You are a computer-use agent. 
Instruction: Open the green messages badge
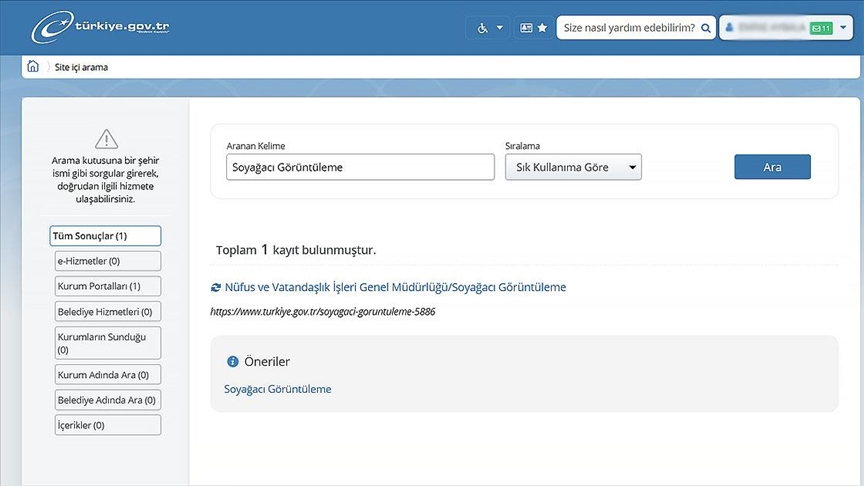click(821, 28)
